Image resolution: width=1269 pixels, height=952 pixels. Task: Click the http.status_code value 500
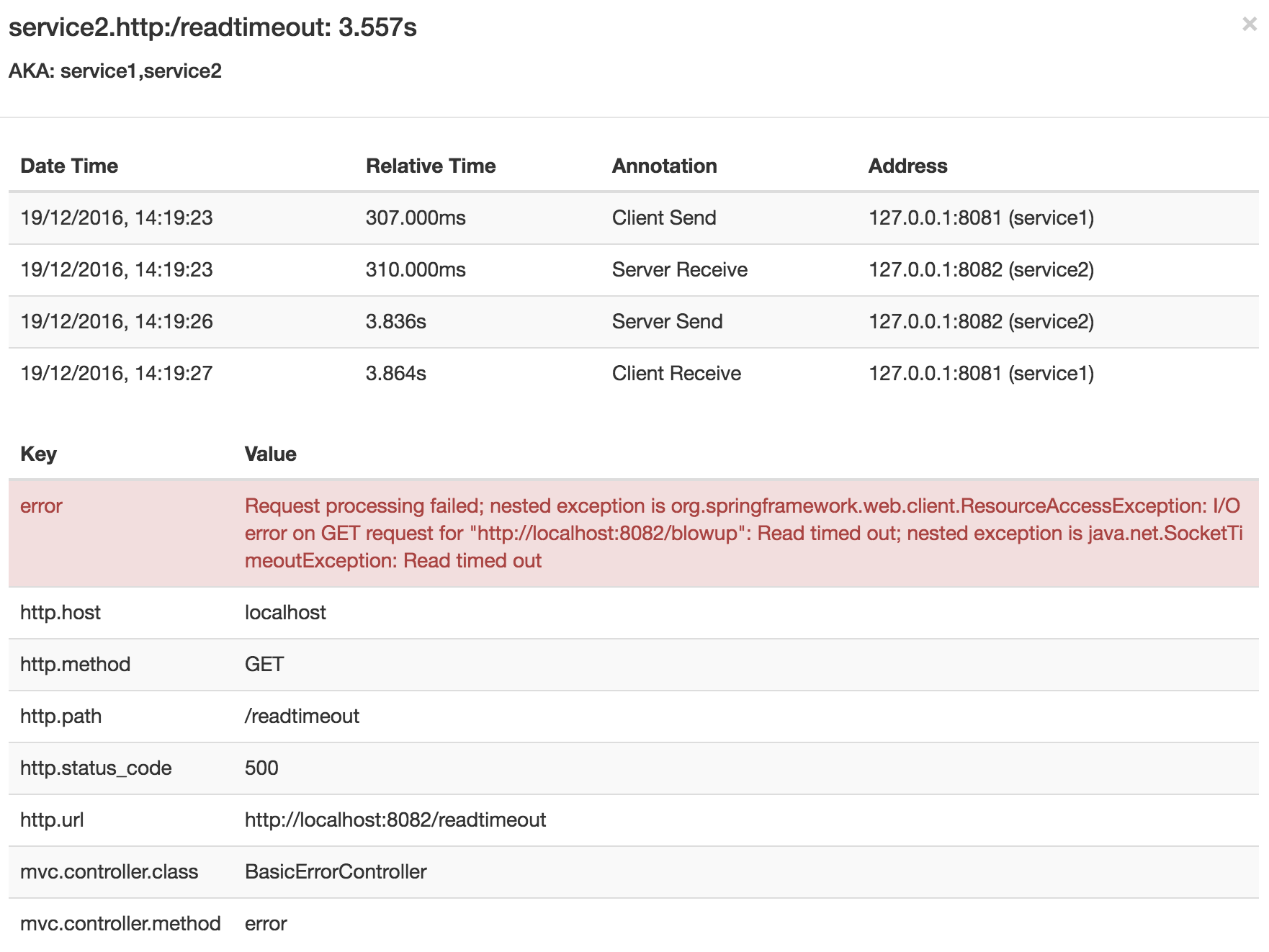[x=261, y=768]
